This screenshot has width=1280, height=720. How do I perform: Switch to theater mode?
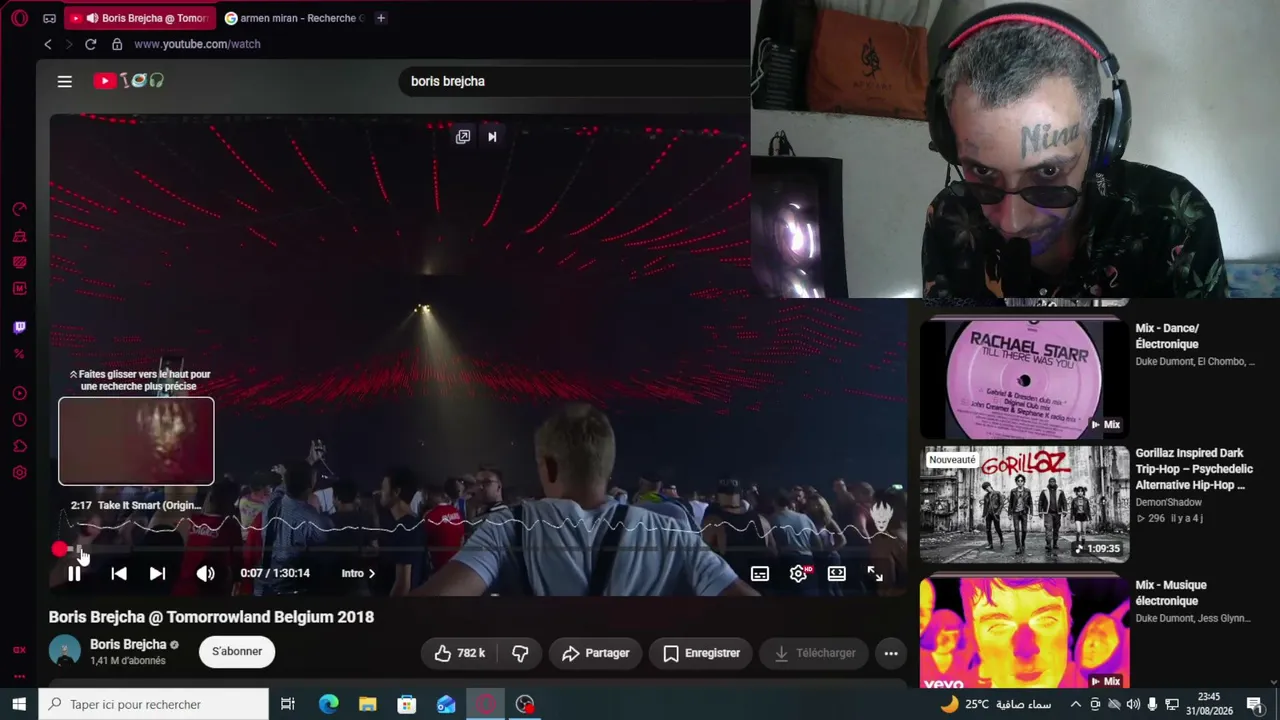(x=837, y=573)
